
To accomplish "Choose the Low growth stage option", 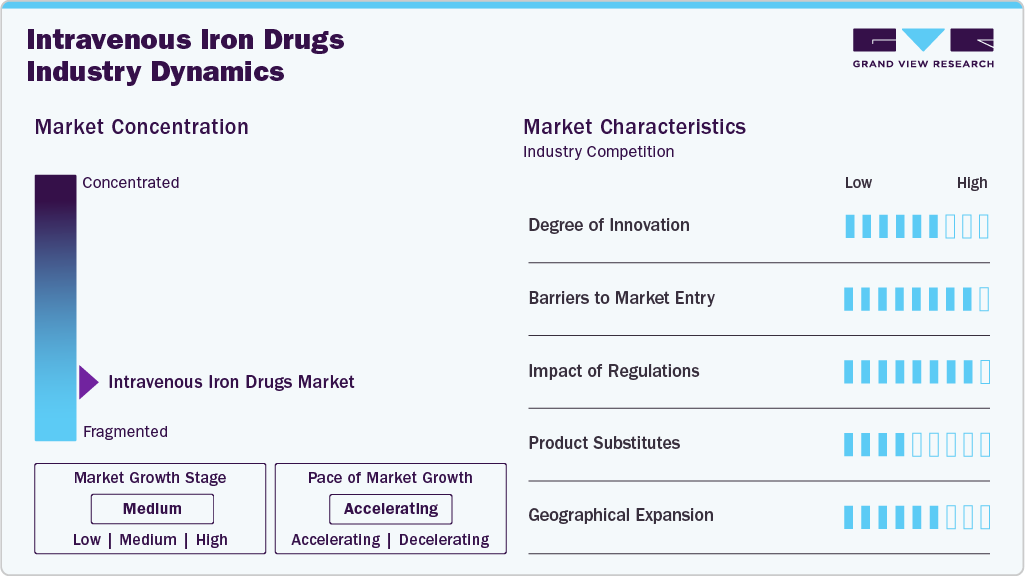I will [87, 540].
